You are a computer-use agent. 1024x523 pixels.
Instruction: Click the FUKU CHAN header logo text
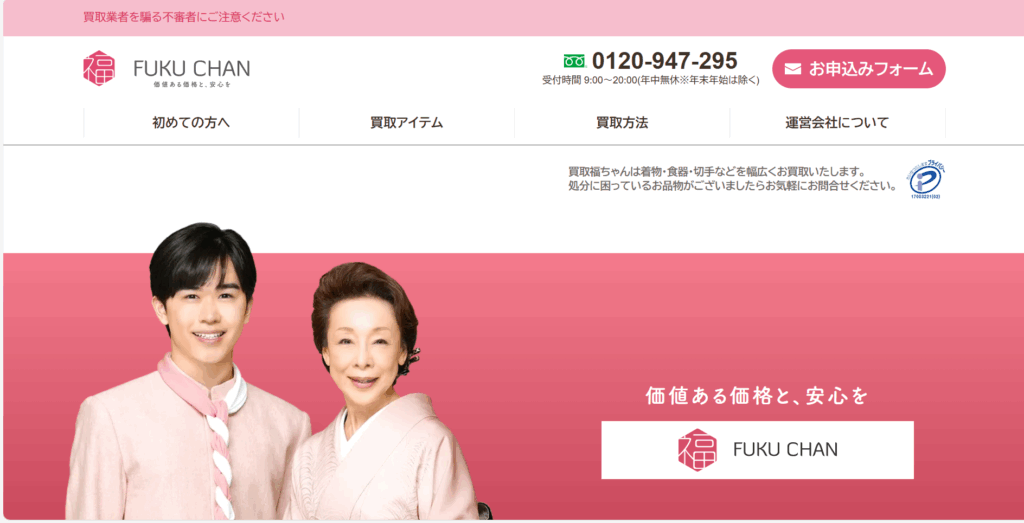[192, 68]
